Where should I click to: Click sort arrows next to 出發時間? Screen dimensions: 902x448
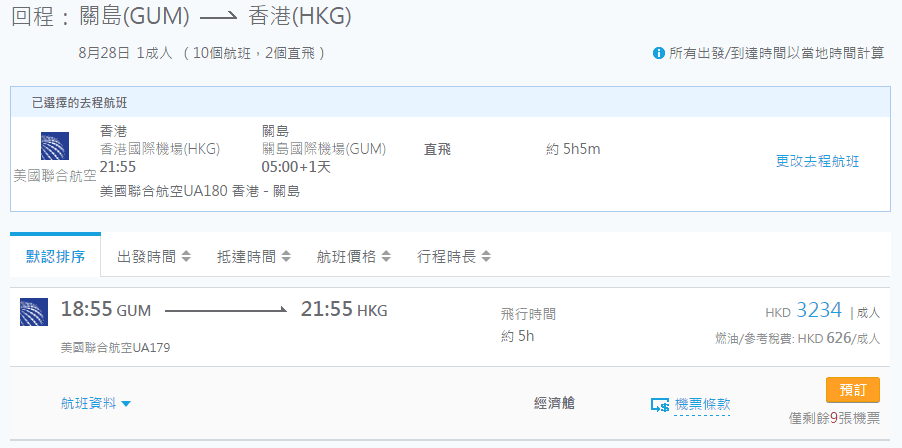point(185,257)
